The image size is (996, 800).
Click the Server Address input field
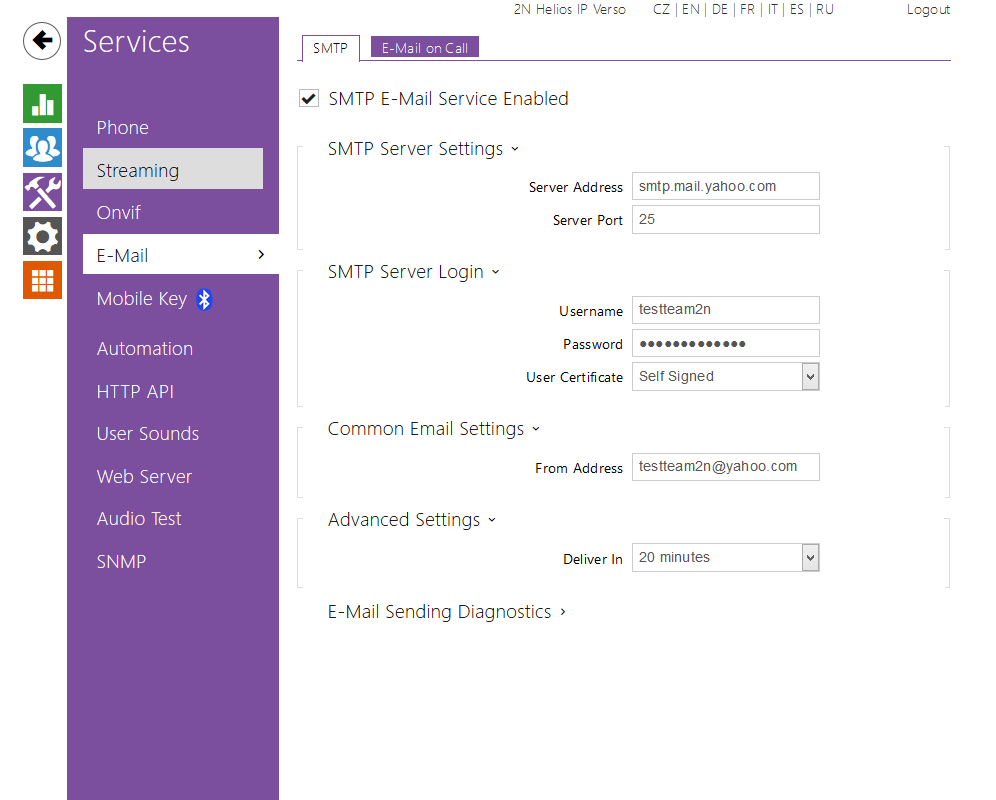(x=725, y=186)
